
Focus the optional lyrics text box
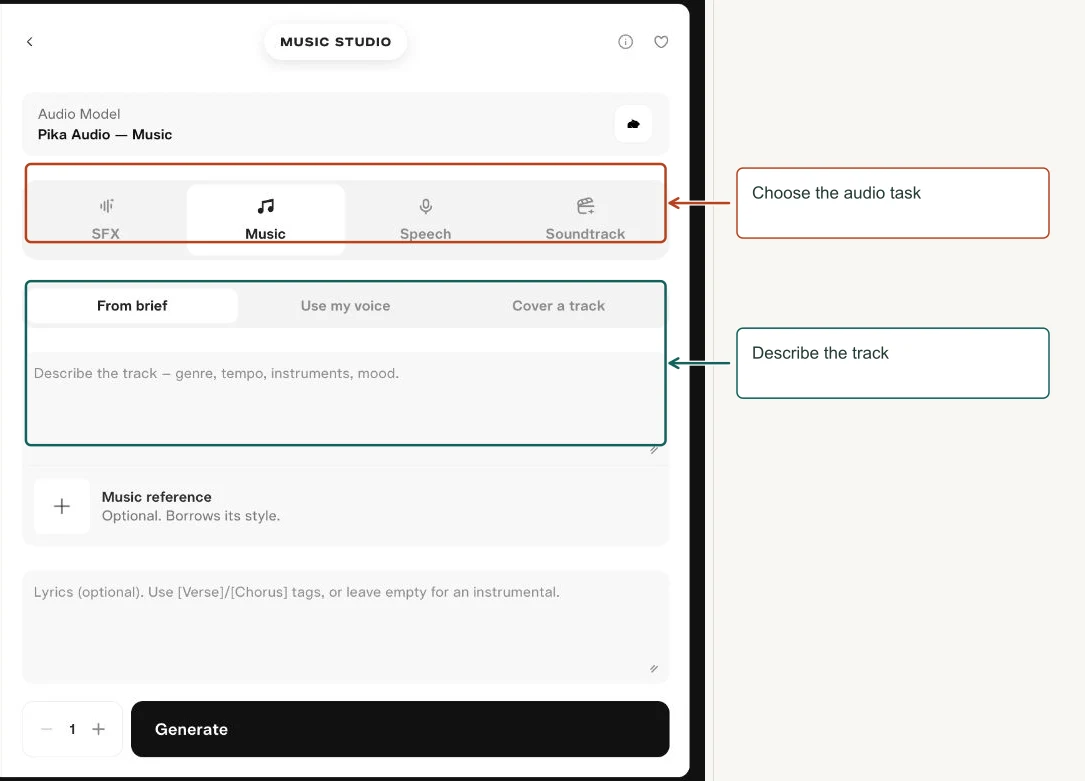345,627
